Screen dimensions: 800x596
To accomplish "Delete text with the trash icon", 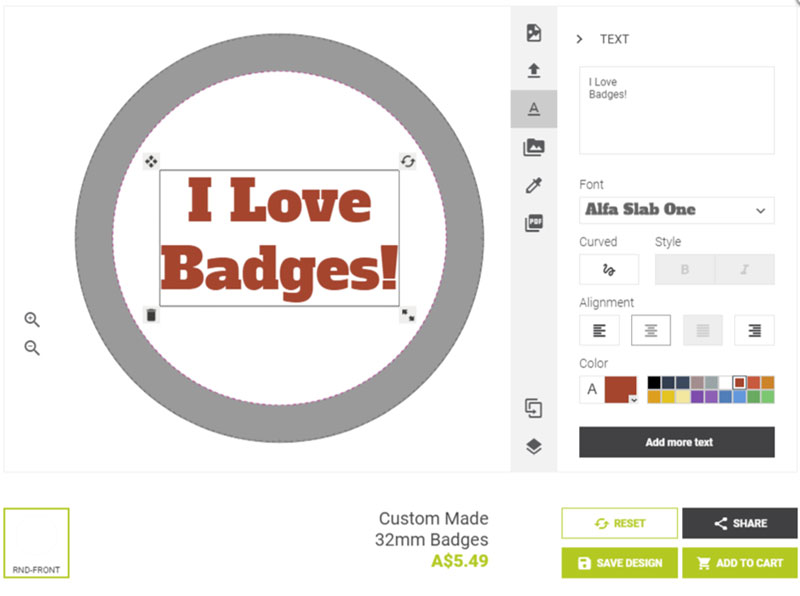I will coord(151,315).
